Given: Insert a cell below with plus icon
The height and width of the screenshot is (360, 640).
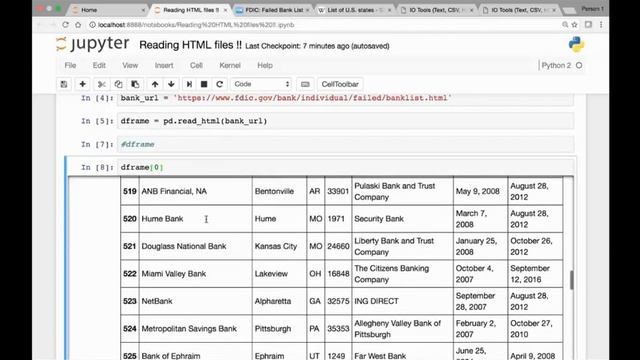Looking at the screenshot, I should (x=82, y=84).
